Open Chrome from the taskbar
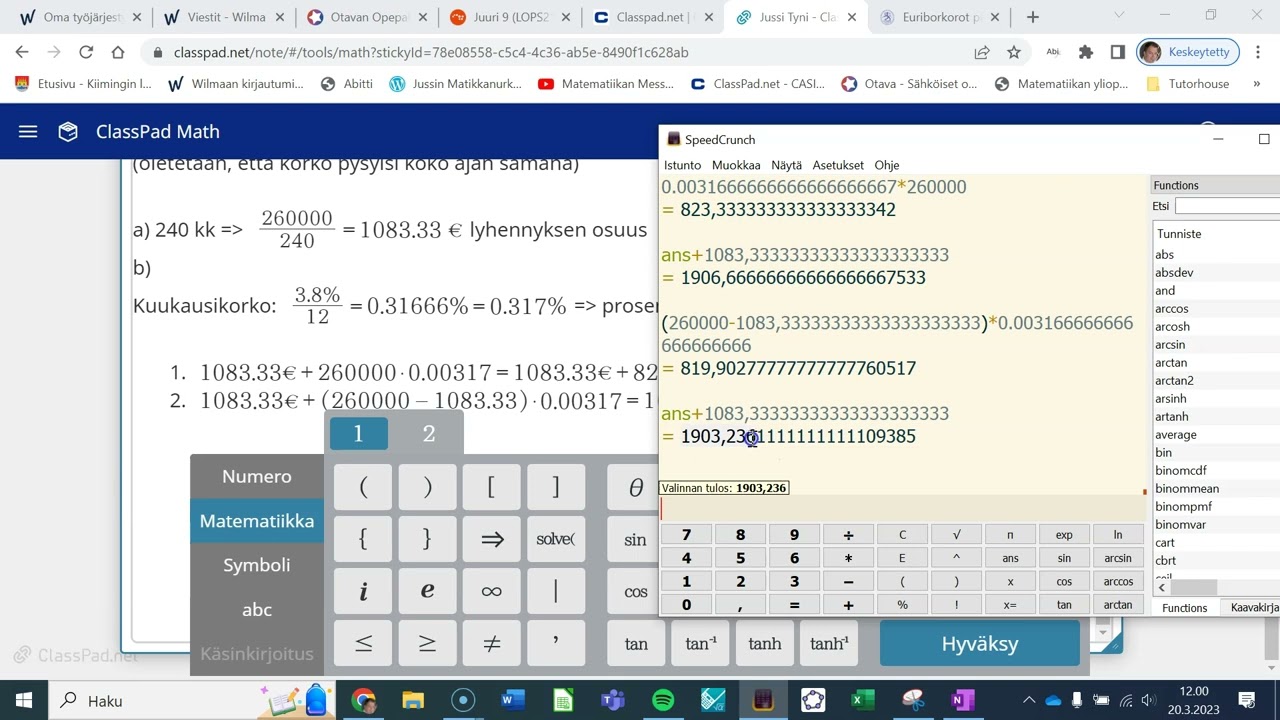 tap(363, 700)
